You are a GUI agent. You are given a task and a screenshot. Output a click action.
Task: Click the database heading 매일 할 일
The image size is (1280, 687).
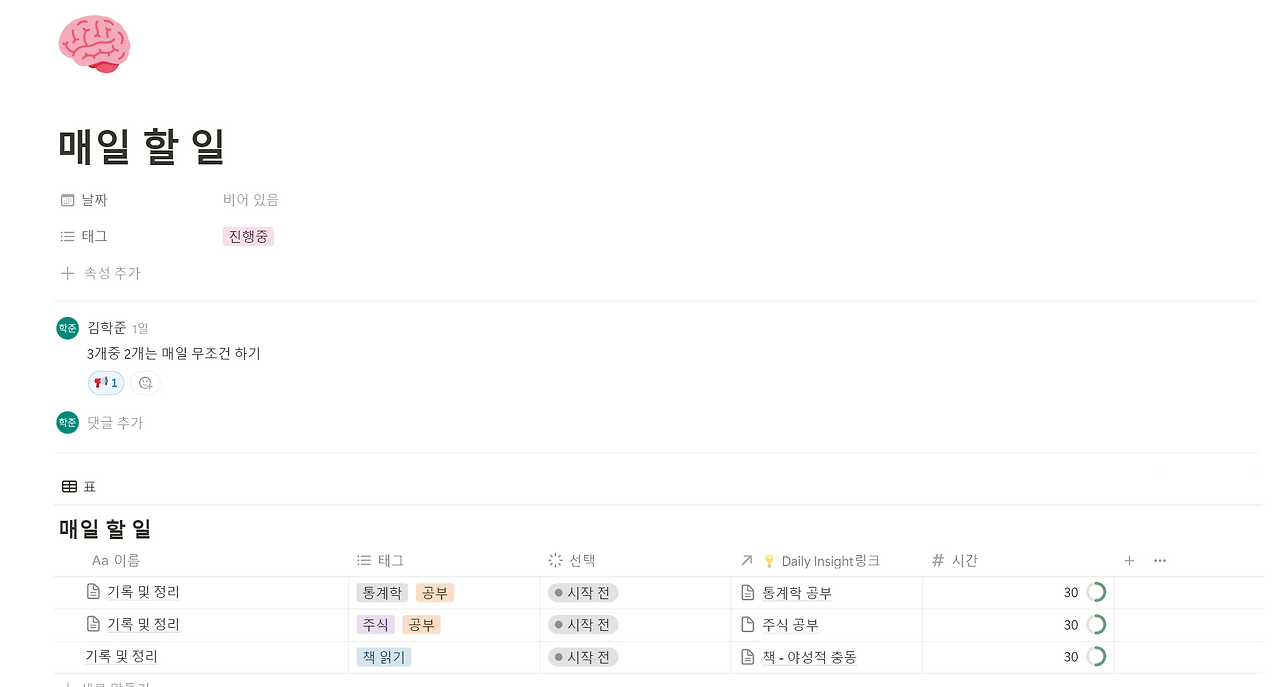click(x=105, y=529)
